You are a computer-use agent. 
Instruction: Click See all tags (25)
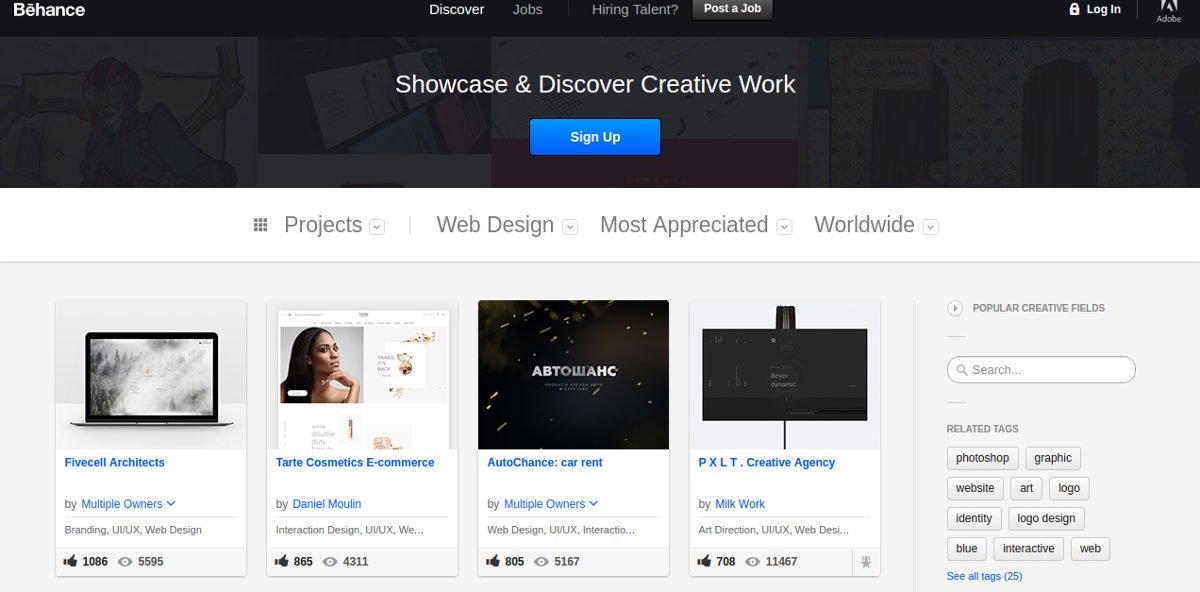[985, 576]
